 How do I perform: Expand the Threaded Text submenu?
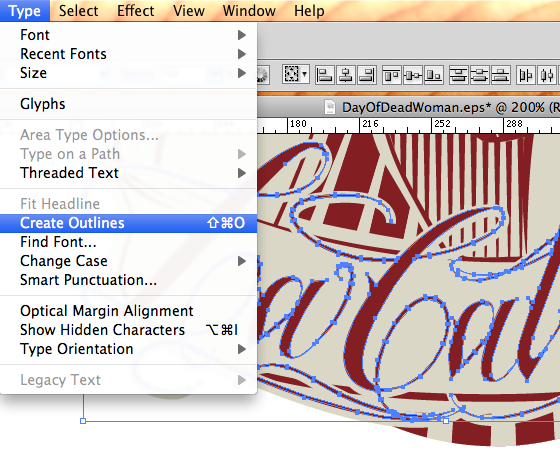click(x=129, y=173)
